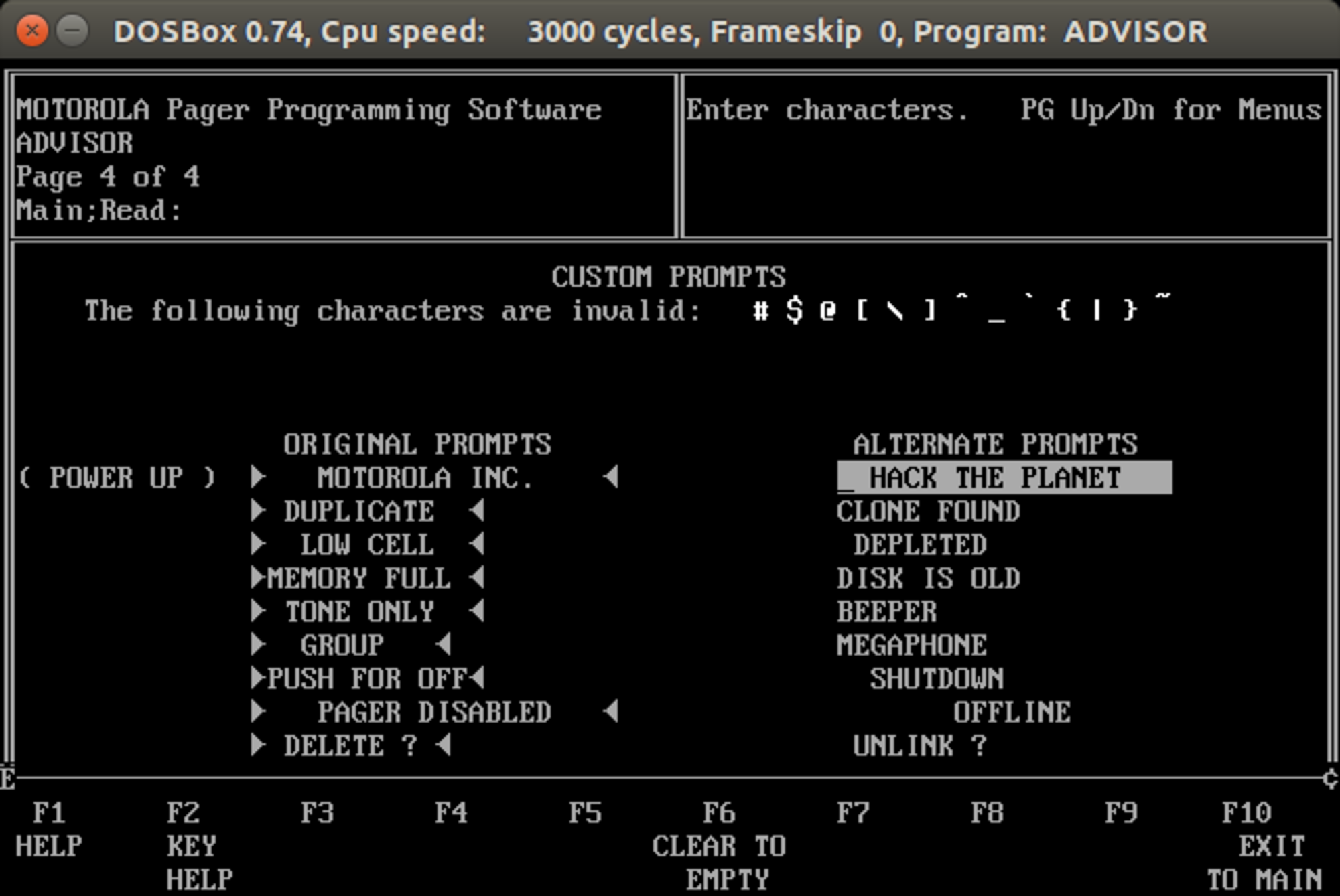Click the right-pointing arrow before PAGER DISABLED
Viewport: 1340px width, 896px height.
tap(258, 712)
